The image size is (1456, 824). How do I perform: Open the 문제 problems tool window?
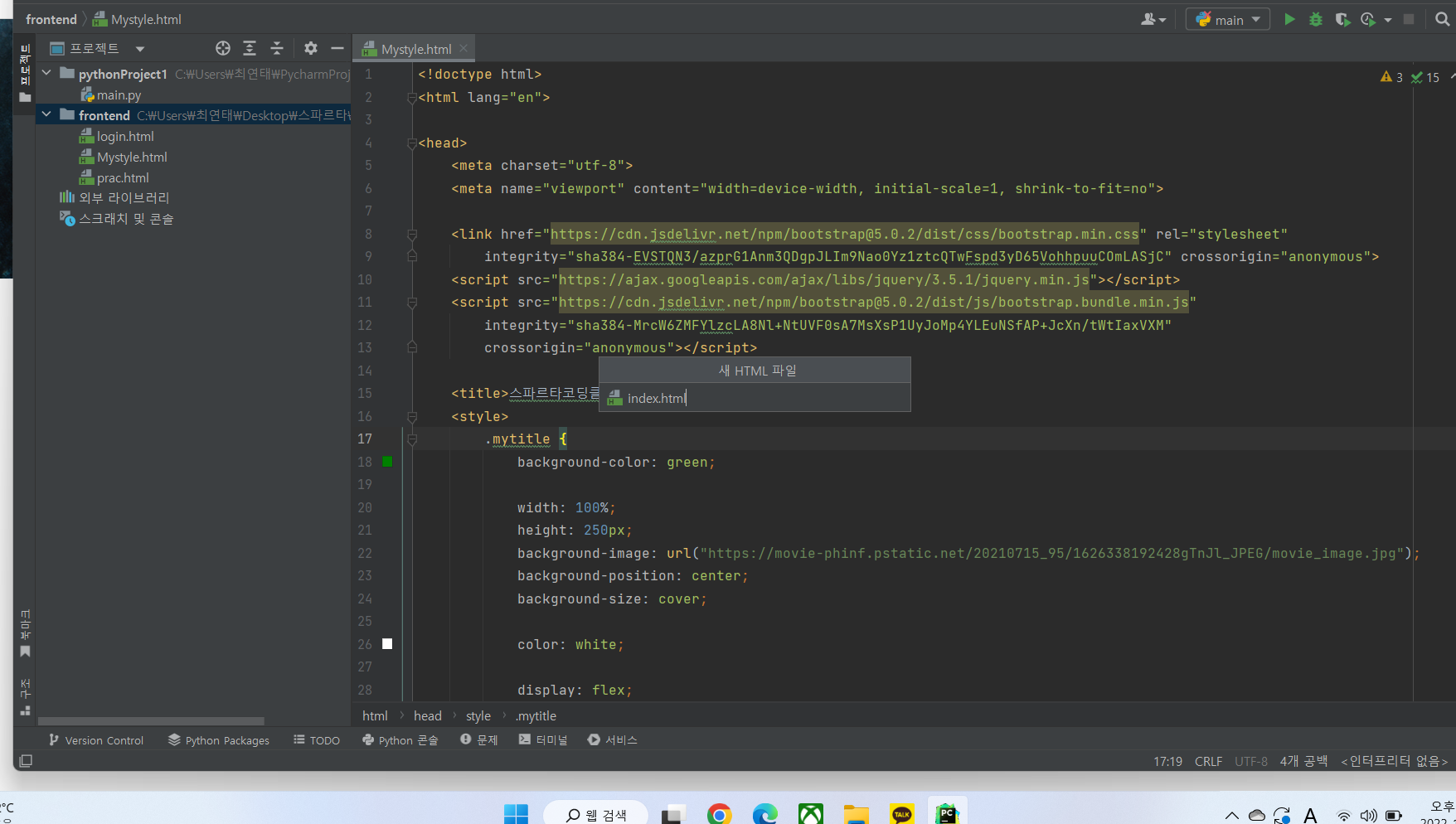[479, 740]
